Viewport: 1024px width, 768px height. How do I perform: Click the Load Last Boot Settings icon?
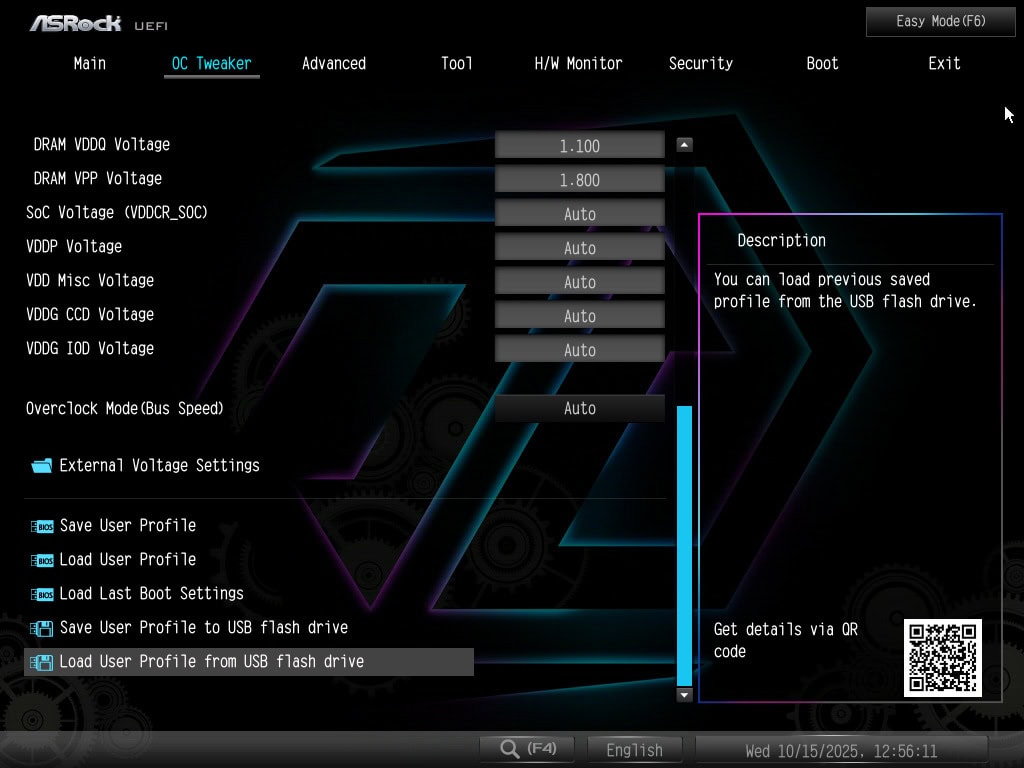pyautogui.click(x=42, y=594)
